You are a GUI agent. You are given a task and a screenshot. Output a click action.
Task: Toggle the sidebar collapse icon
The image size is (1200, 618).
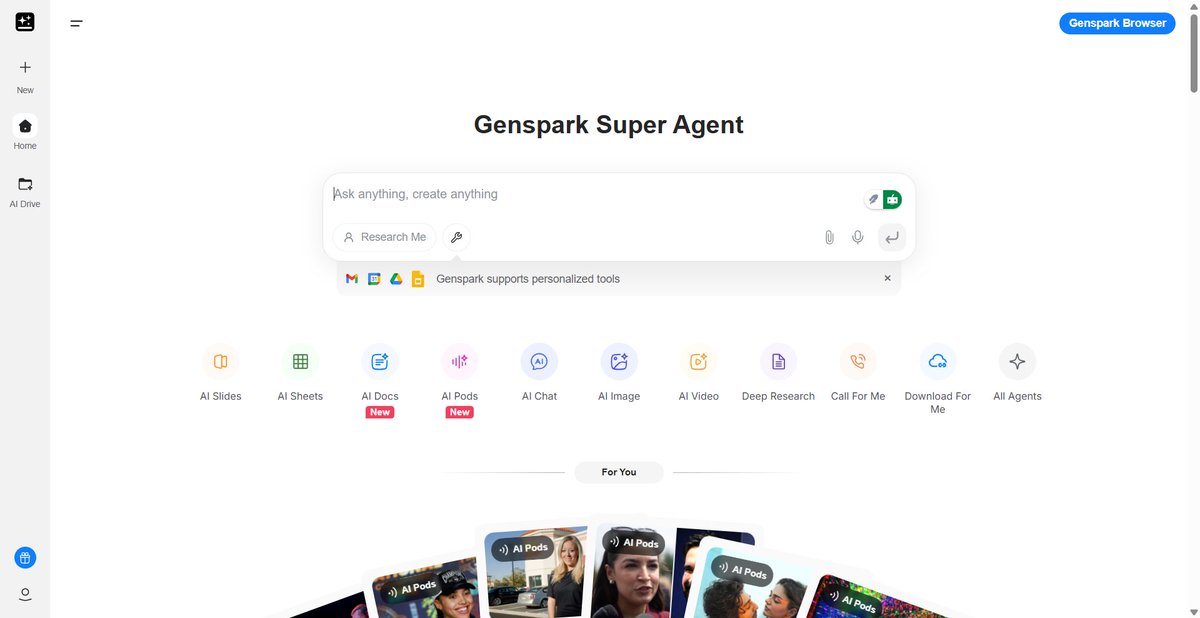click(76, 23)
